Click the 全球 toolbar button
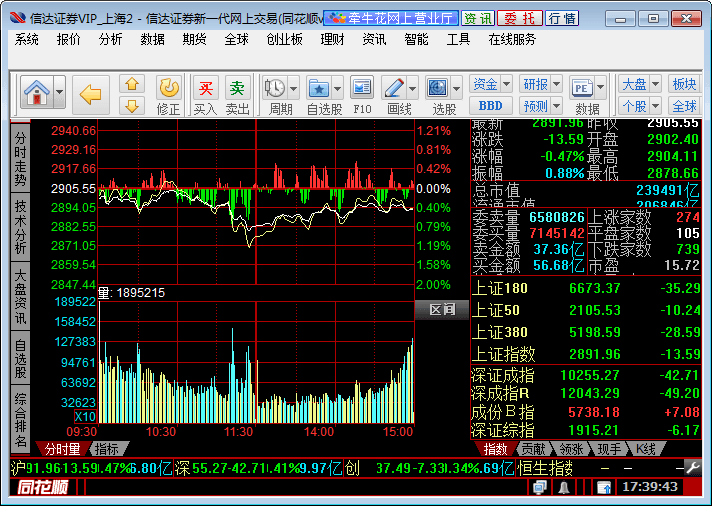 [x=684, y=106]
